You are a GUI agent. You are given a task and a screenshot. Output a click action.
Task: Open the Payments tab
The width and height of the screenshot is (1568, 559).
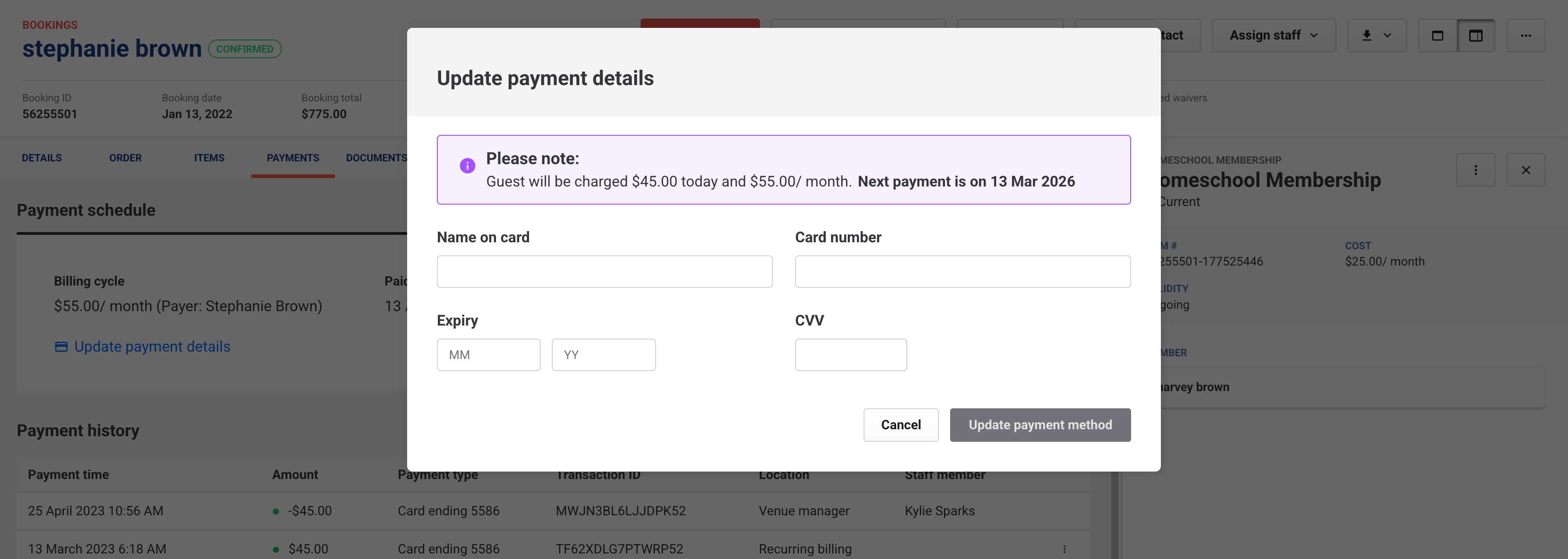293,158
